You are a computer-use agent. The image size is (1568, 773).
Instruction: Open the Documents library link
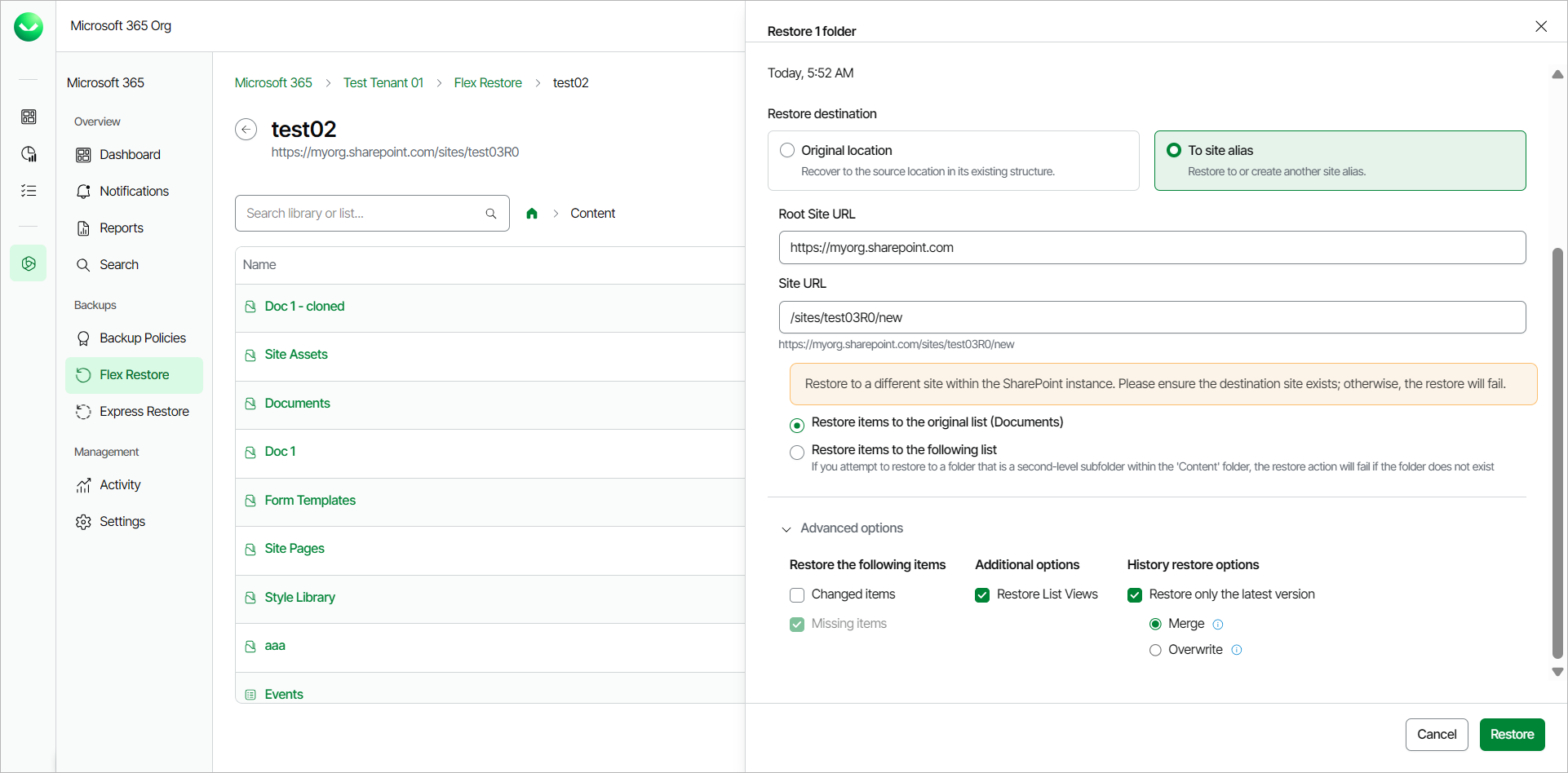click(x=297, y=404)
